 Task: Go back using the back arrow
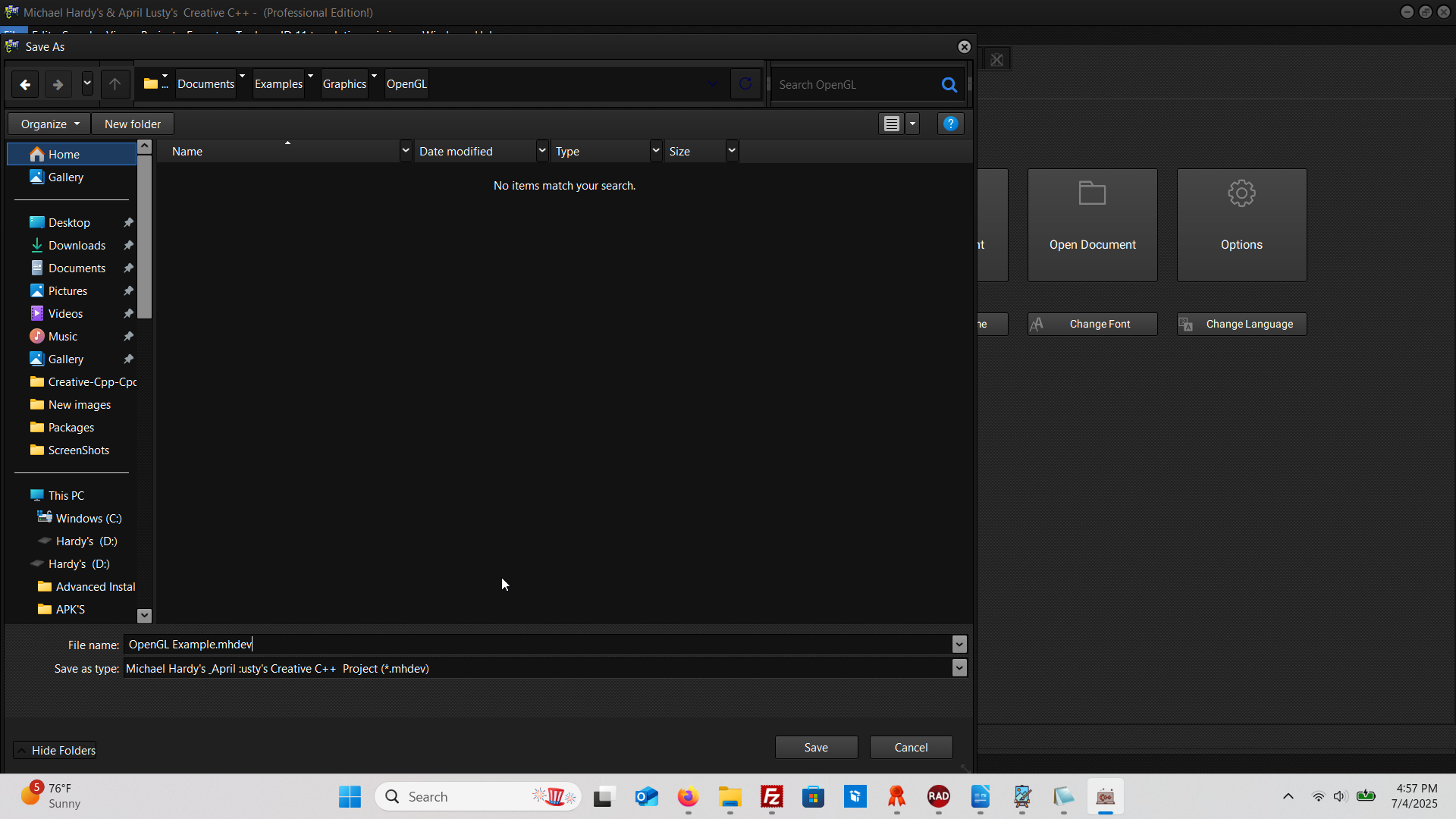pyautogui.click(x=25, y=84)
